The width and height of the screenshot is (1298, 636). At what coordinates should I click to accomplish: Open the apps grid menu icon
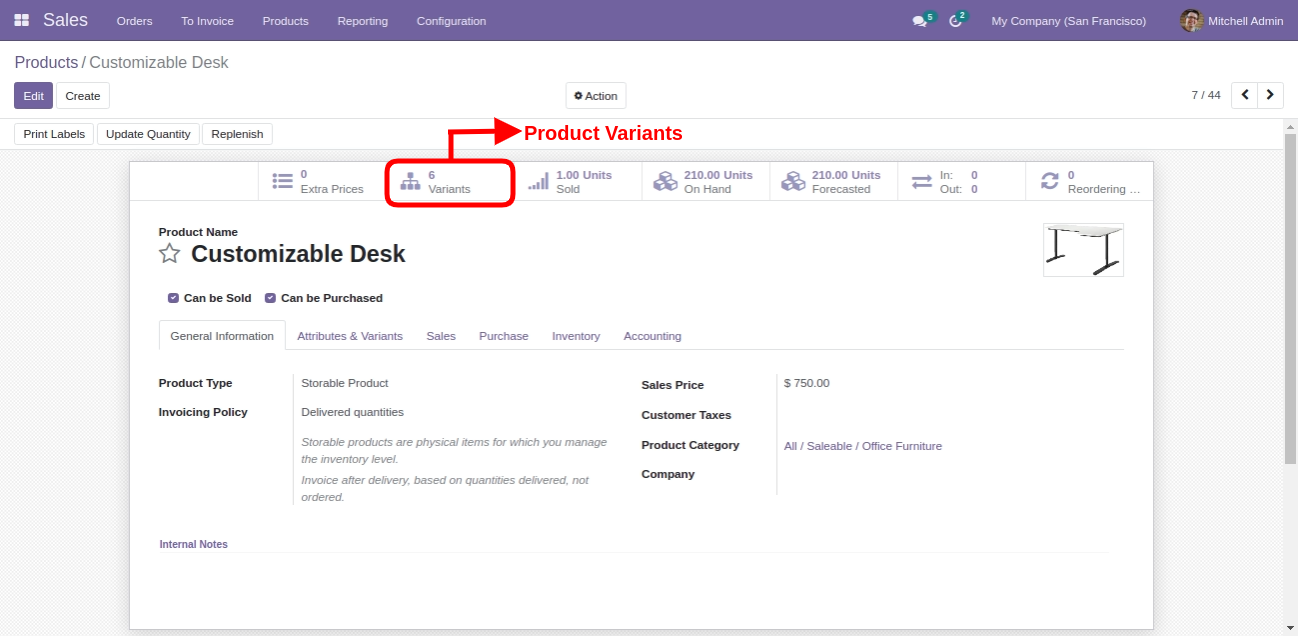21,20
